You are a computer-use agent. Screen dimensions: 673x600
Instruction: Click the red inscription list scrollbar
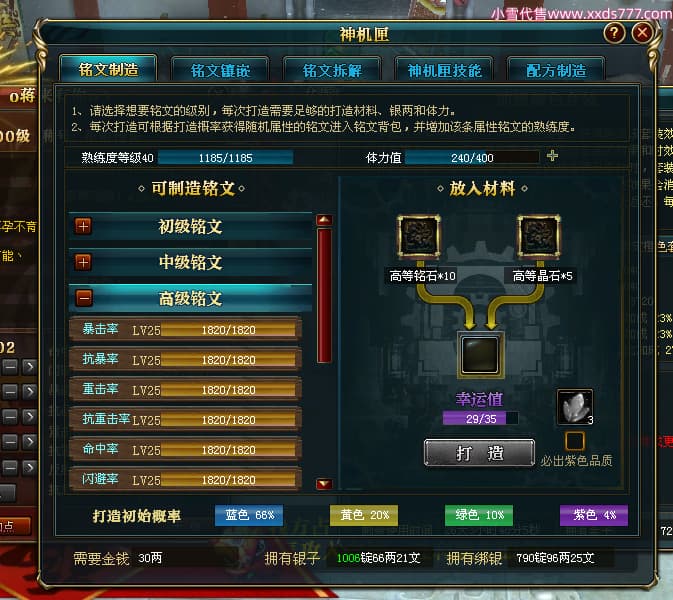(x=324, y=296)
